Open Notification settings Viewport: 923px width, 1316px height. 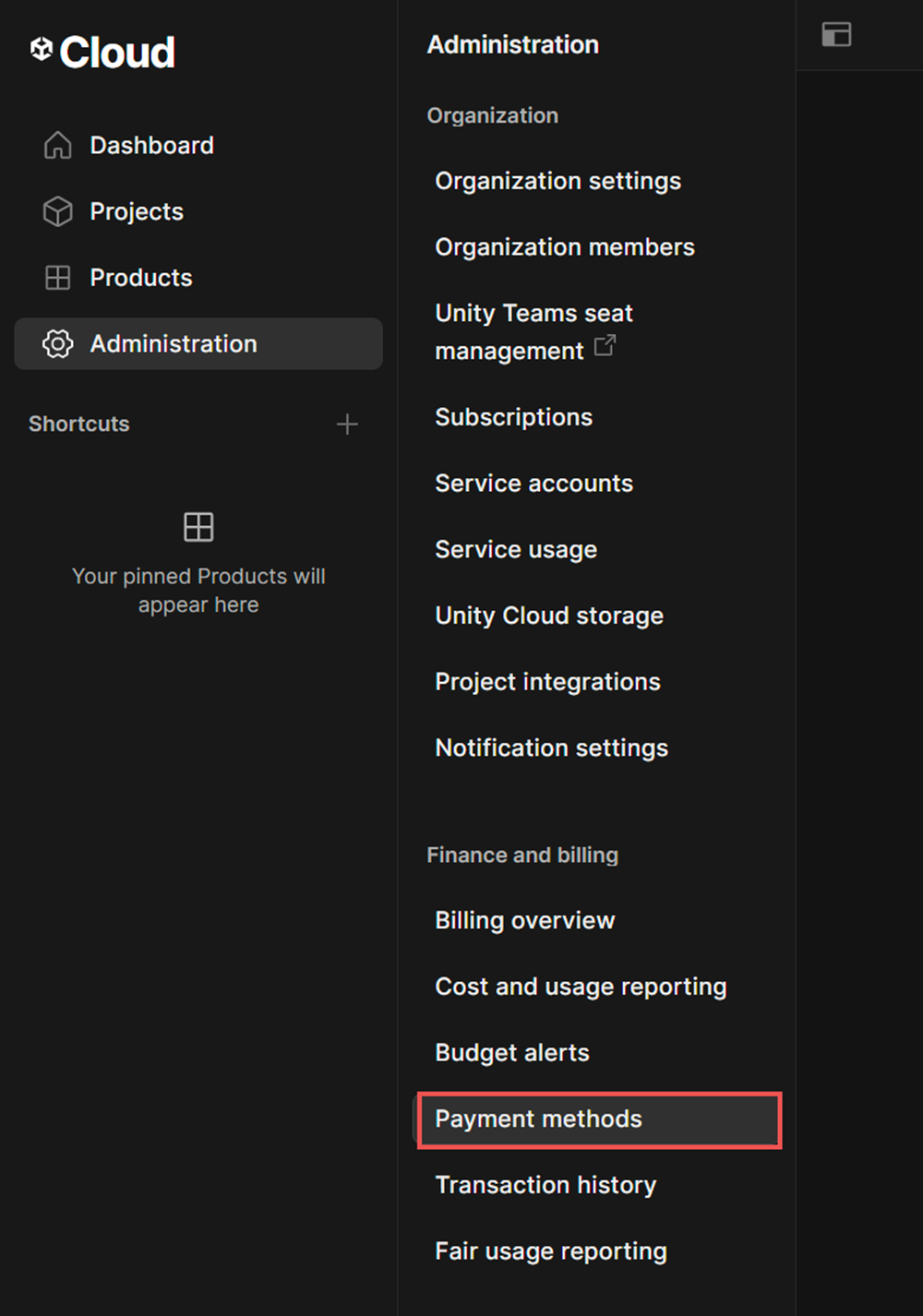pos(551,748)
